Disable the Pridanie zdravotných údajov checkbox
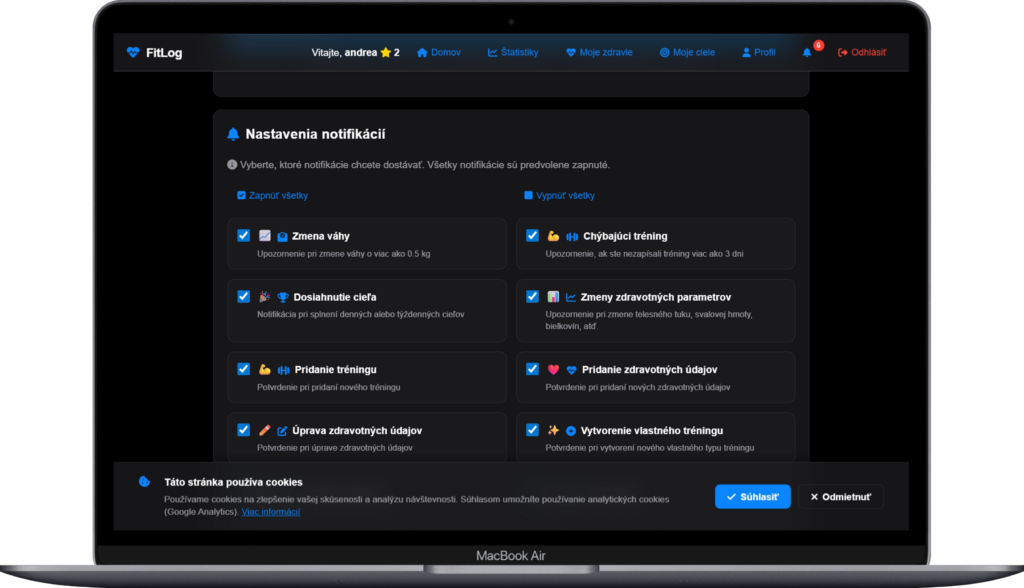This screenshot has width=1024, height=588. (x=532, y=369)
